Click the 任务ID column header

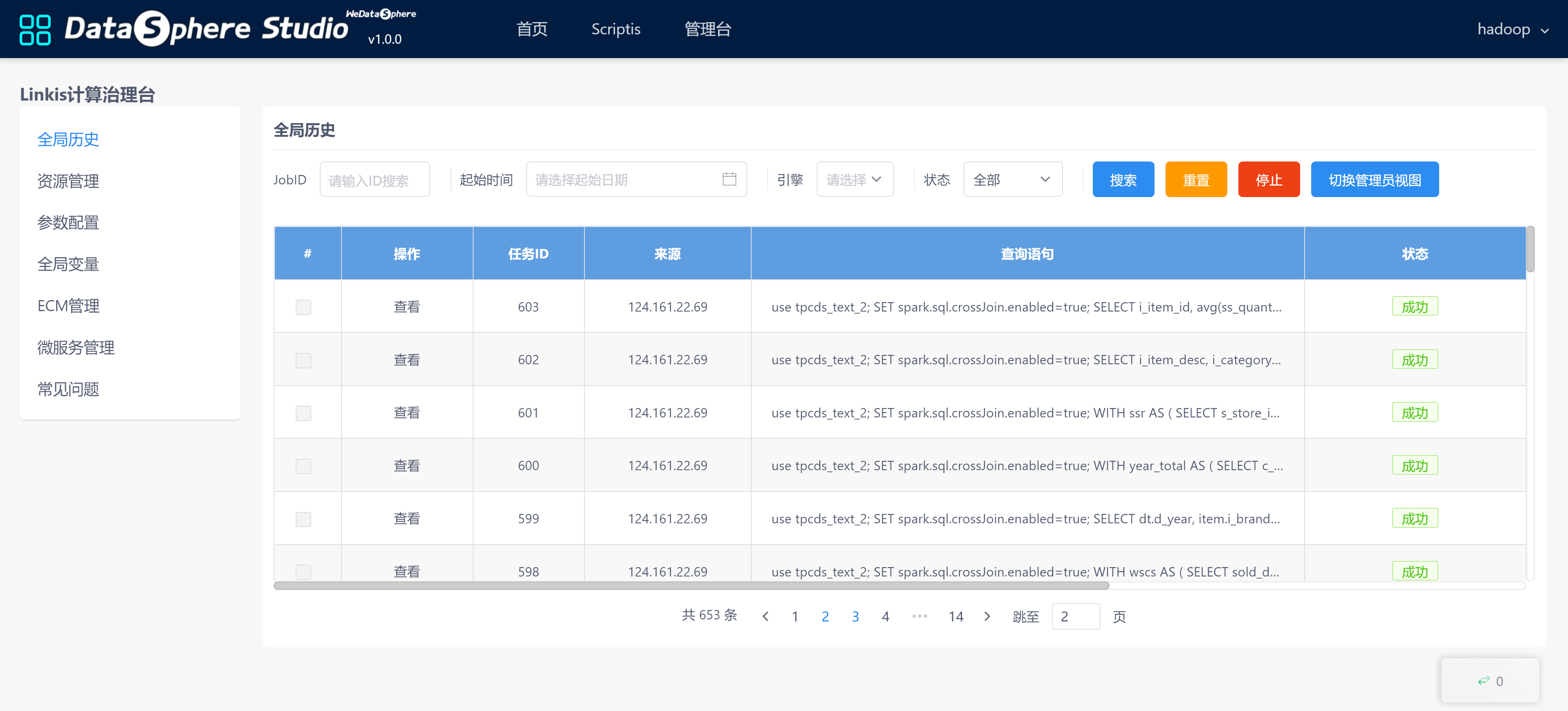pyautogui.click(x=528, y=254)
